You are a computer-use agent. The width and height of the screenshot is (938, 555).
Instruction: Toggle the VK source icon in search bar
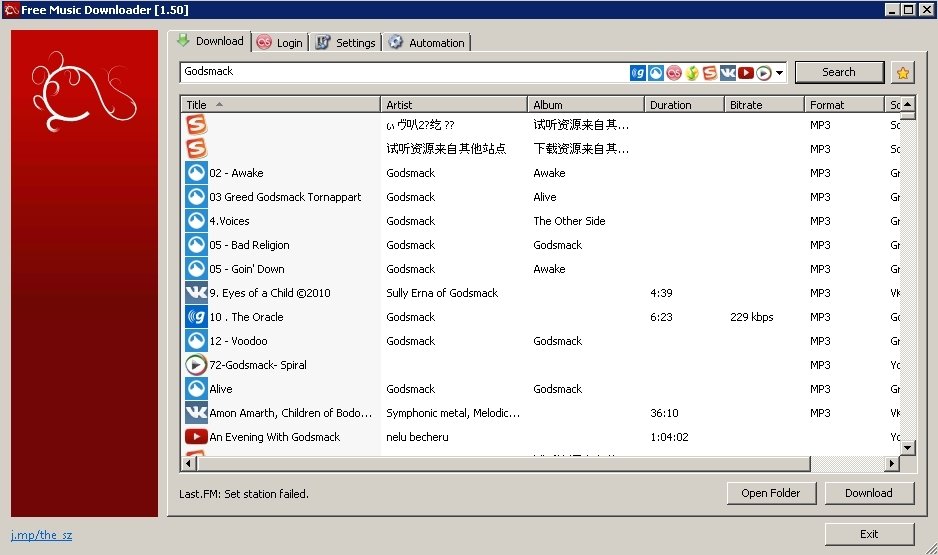(x=727, y=73)
